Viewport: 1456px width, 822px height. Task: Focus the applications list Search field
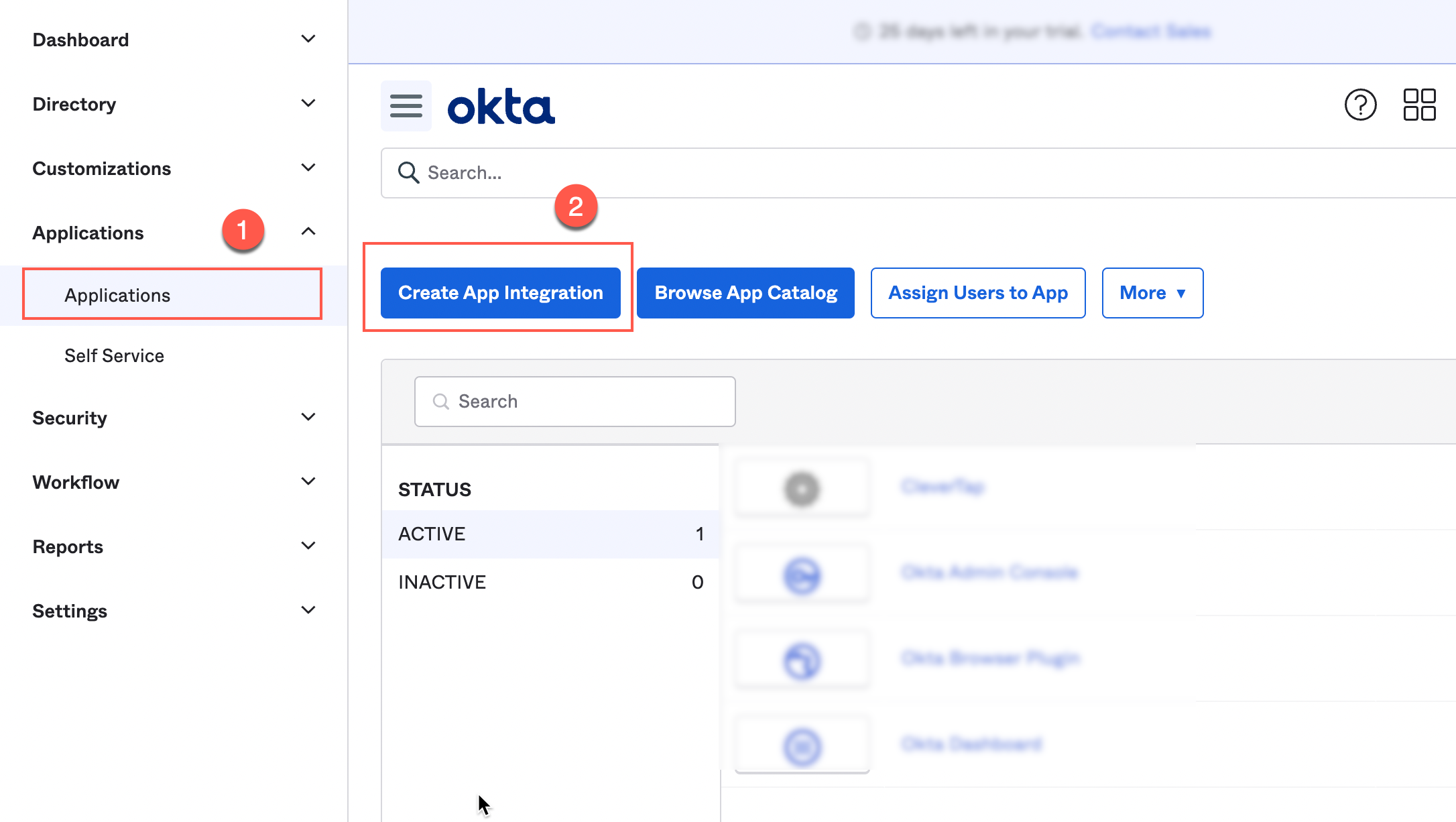575,402
